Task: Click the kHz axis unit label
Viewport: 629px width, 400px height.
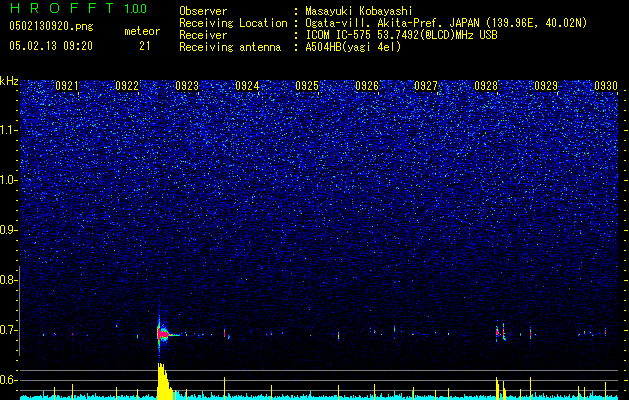Action: pos(9,81)
